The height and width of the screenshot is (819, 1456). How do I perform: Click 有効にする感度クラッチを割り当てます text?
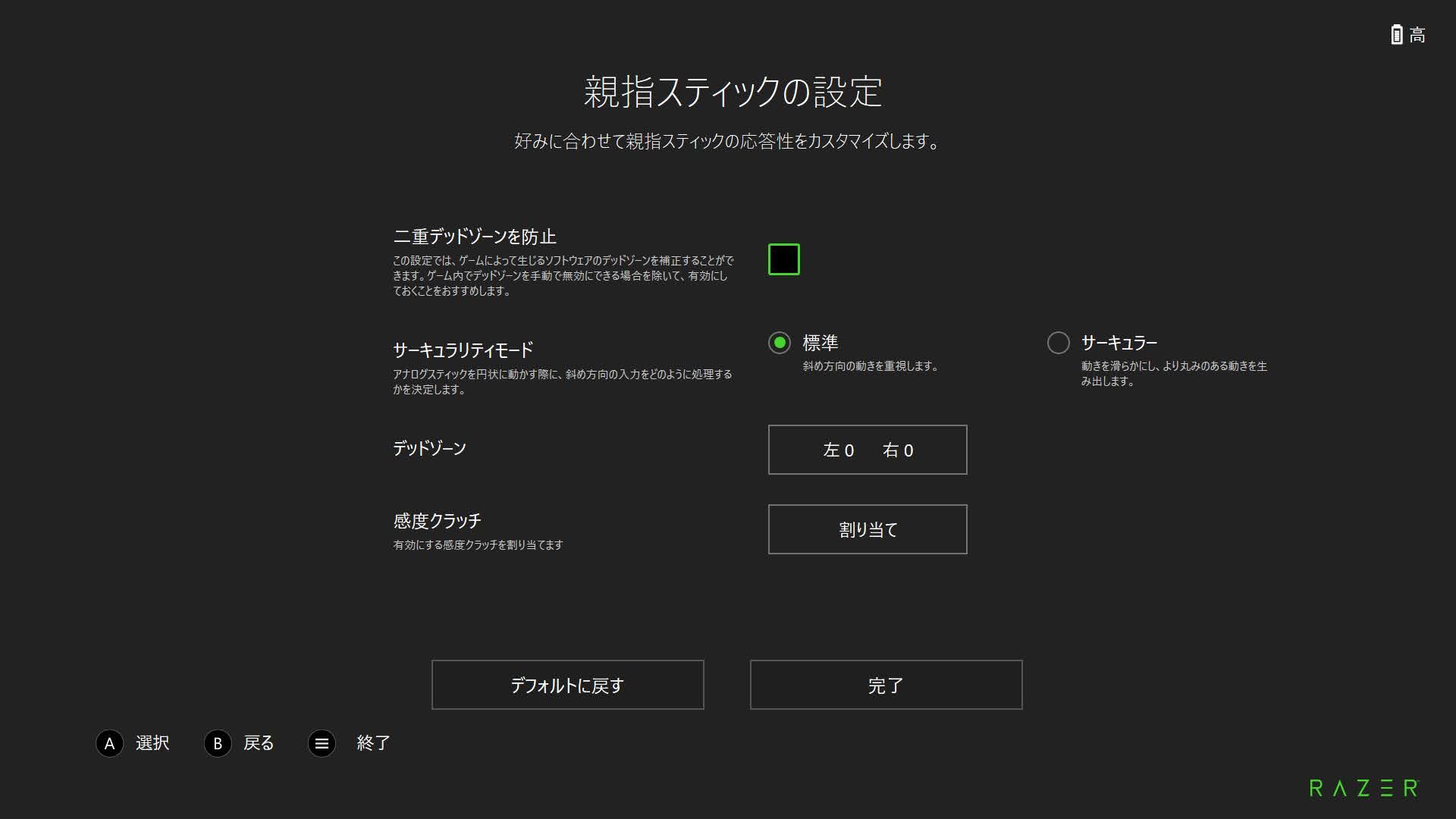479,545
